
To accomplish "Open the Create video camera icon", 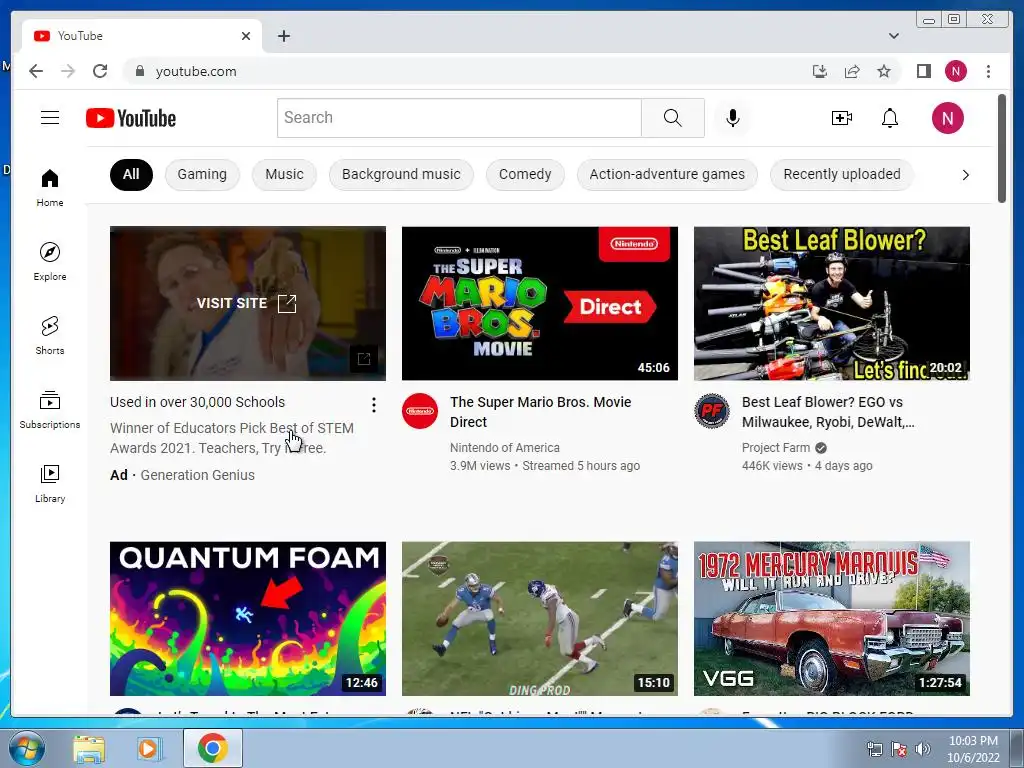I will pos(841,118).
